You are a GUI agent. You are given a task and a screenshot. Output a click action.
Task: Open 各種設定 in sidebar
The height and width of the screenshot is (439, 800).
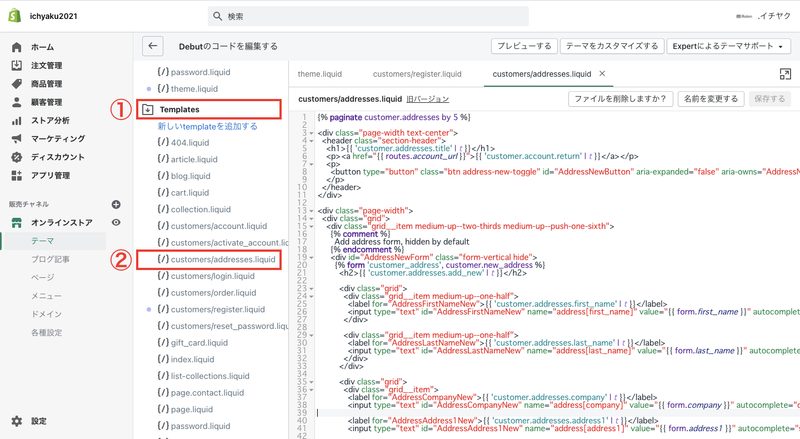46,332
